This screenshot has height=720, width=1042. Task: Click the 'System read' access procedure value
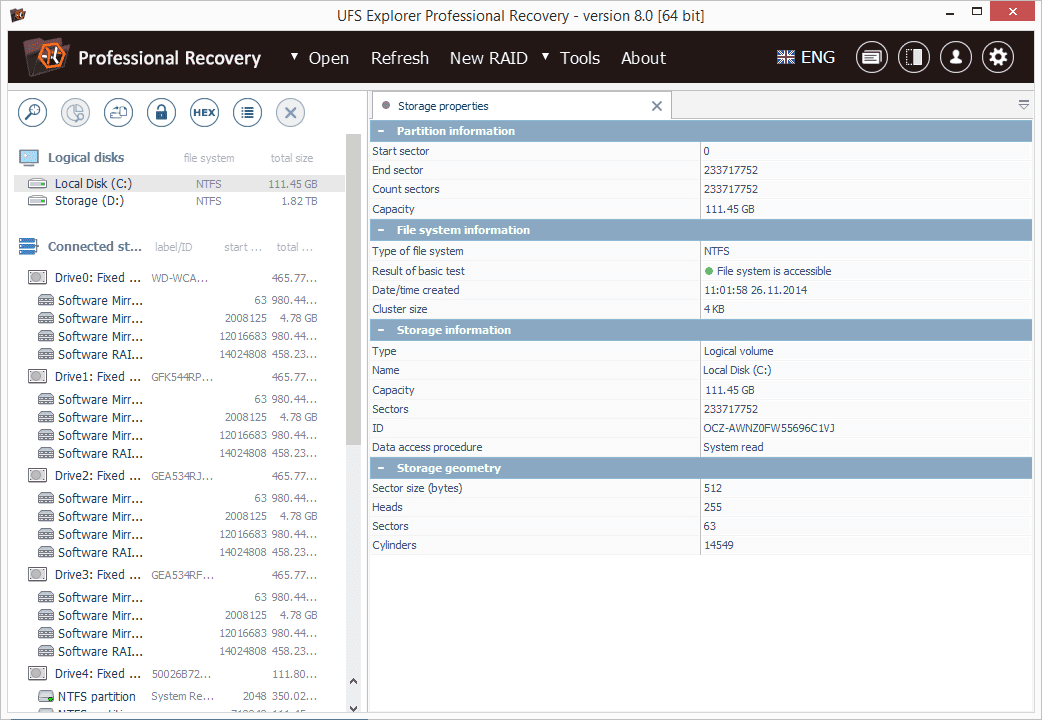click(733, 447)
